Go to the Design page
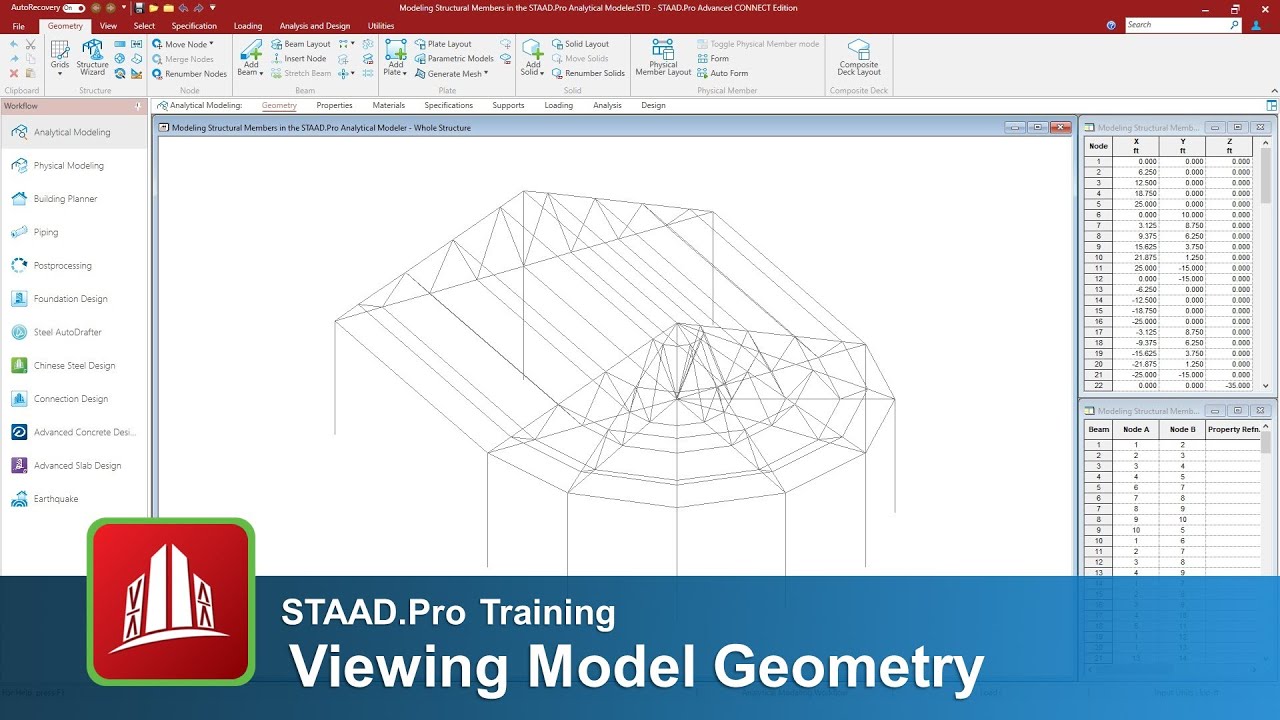 tap(653, 105)
